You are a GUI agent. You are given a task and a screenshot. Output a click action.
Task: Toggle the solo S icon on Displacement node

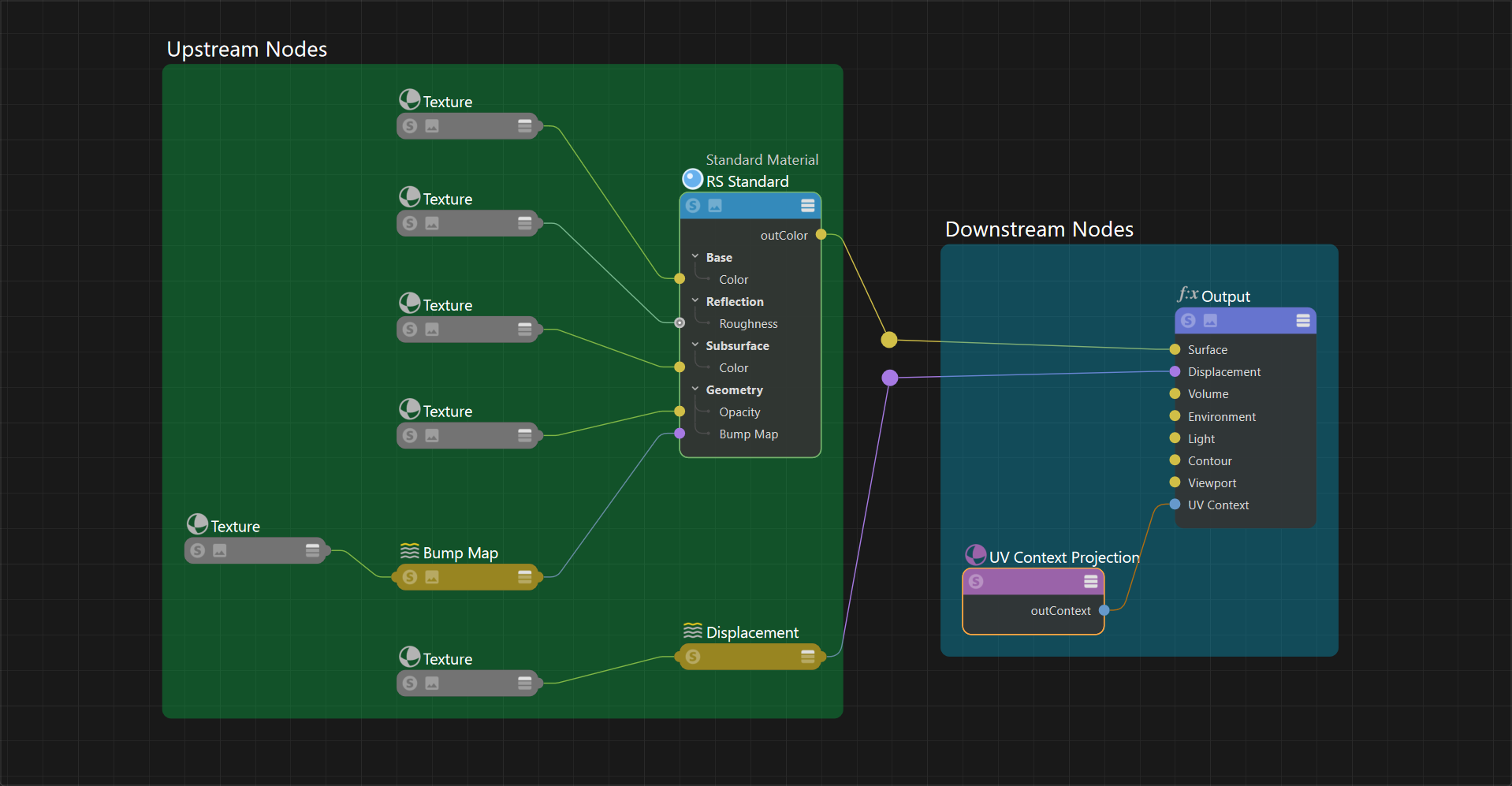693,657
